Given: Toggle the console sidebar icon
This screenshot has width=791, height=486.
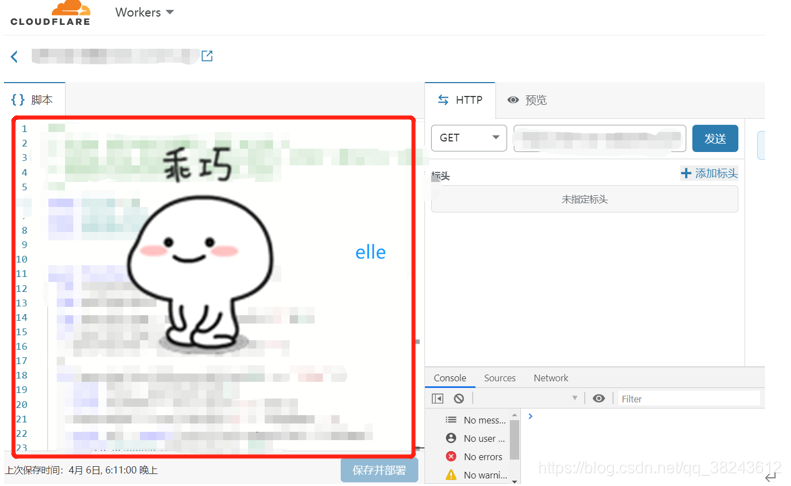Looking at the screenshot, I should pos(437,399).
